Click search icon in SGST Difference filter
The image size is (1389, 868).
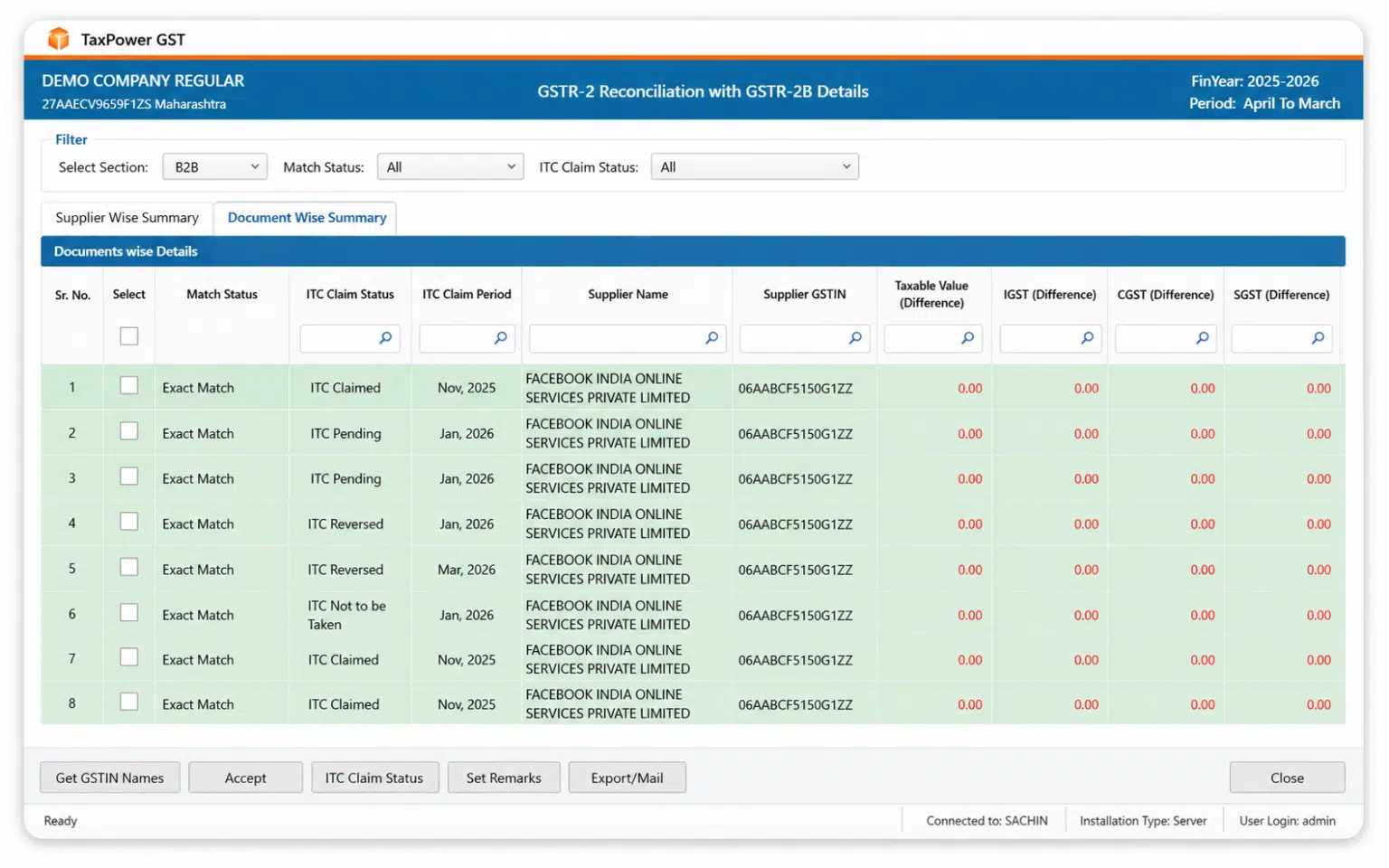[x=1318, y=338]
